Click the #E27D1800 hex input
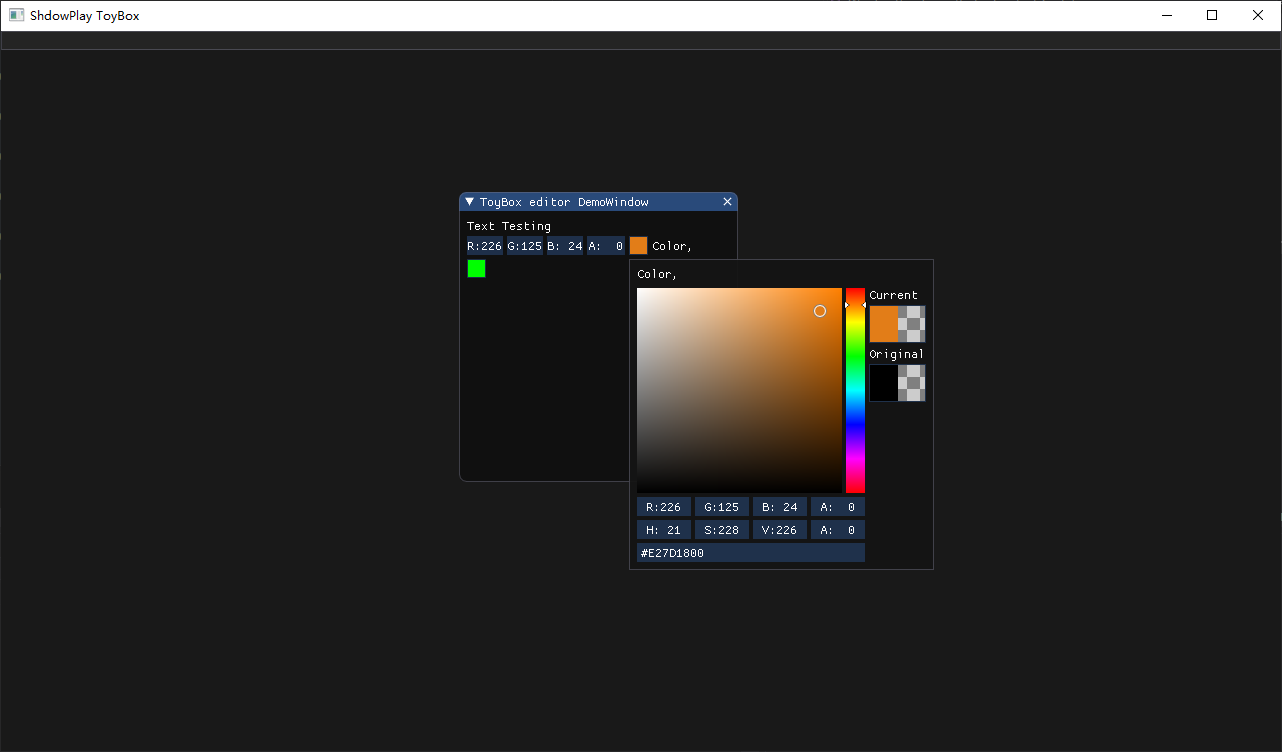This screenshot has width=1282, height=752. pyautogui.click(x=751, y=553)
